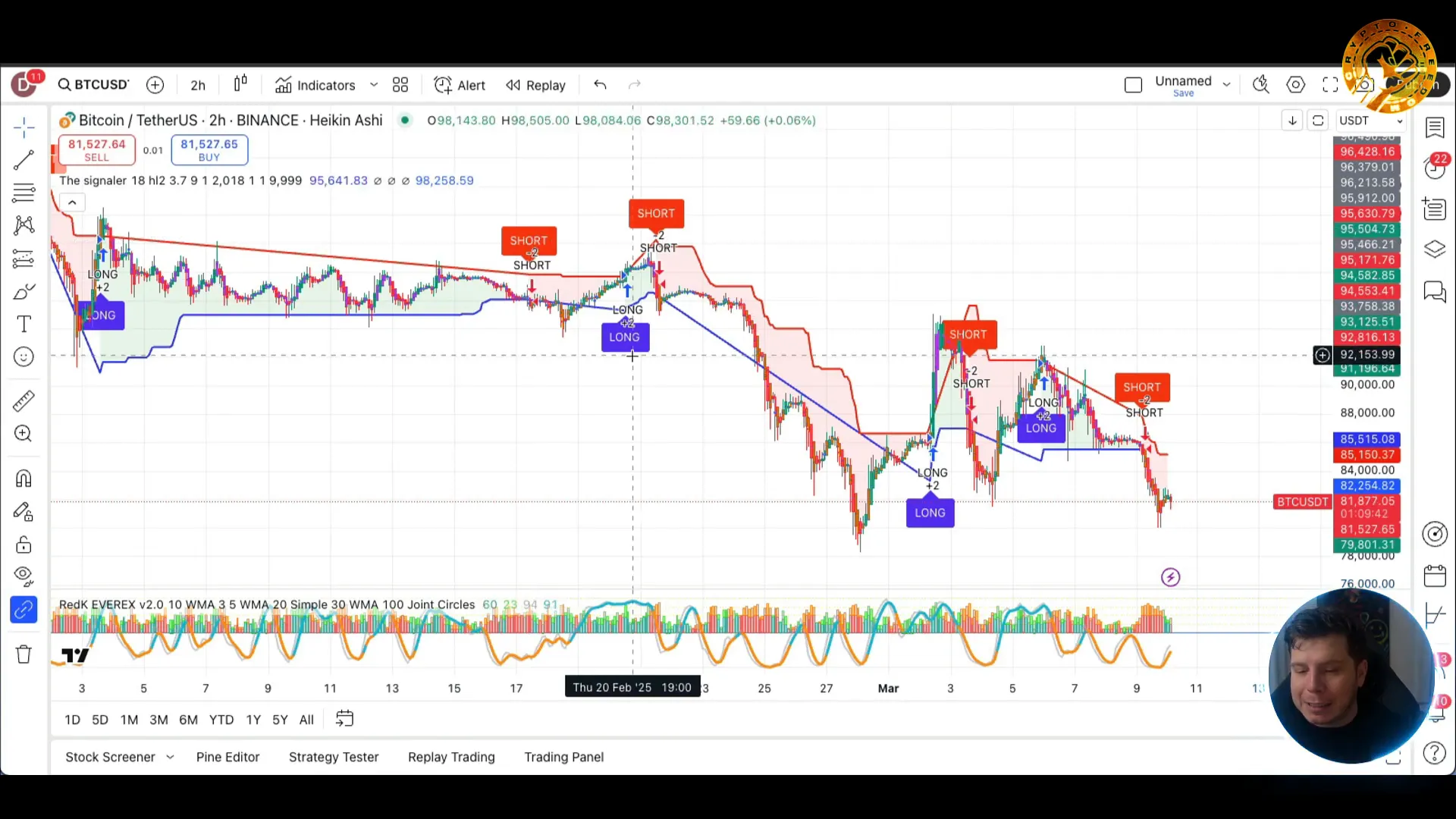The height and width of the screenshot is (819, 1456).
Task: Select the trend line drawing tool
Action: click(x=24, y=159)
